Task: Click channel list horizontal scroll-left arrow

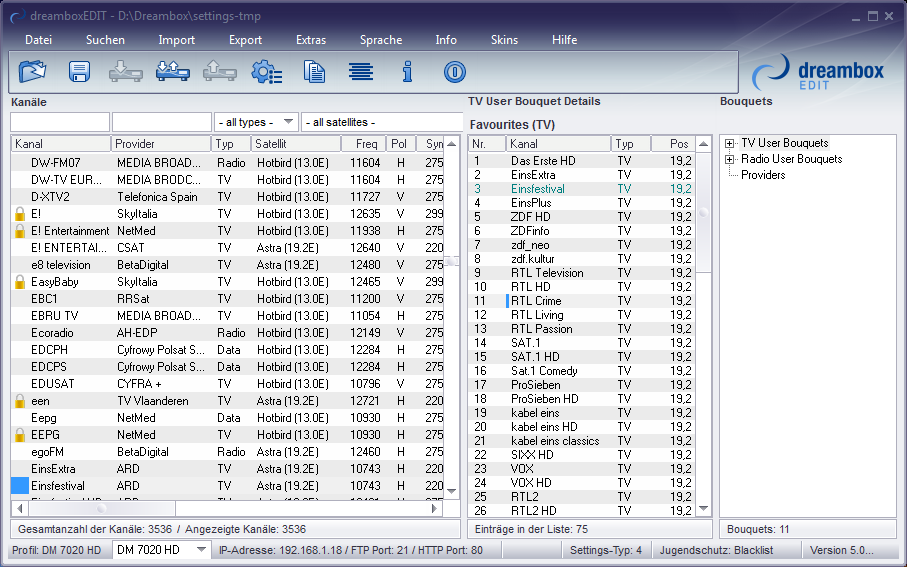Action: 20,509
